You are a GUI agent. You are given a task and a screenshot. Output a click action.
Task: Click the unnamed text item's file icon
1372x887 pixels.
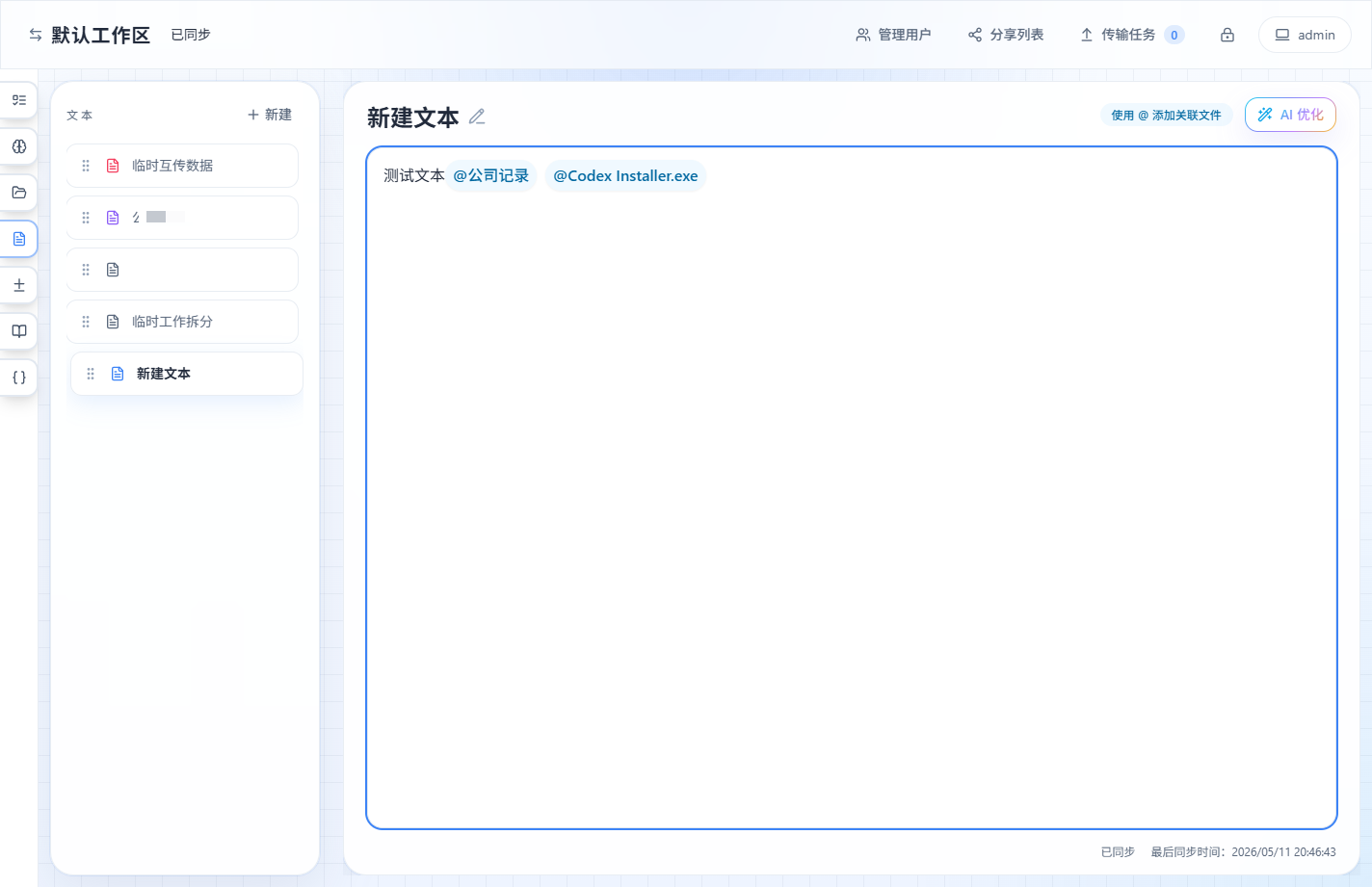pyautogui.click(x=113, y=270)
